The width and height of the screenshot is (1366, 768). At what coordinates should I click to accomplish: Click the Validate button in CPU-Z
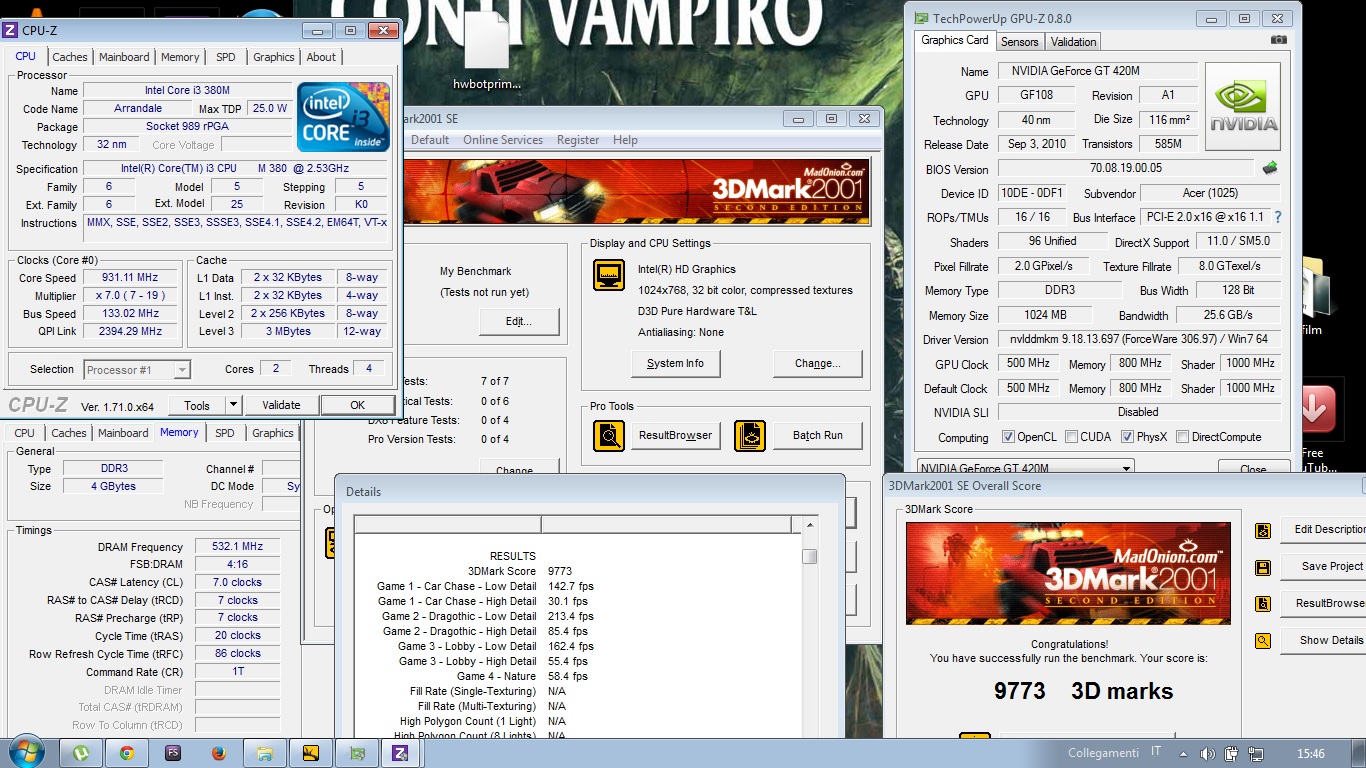pyautogui.click(x=281, y=405)
